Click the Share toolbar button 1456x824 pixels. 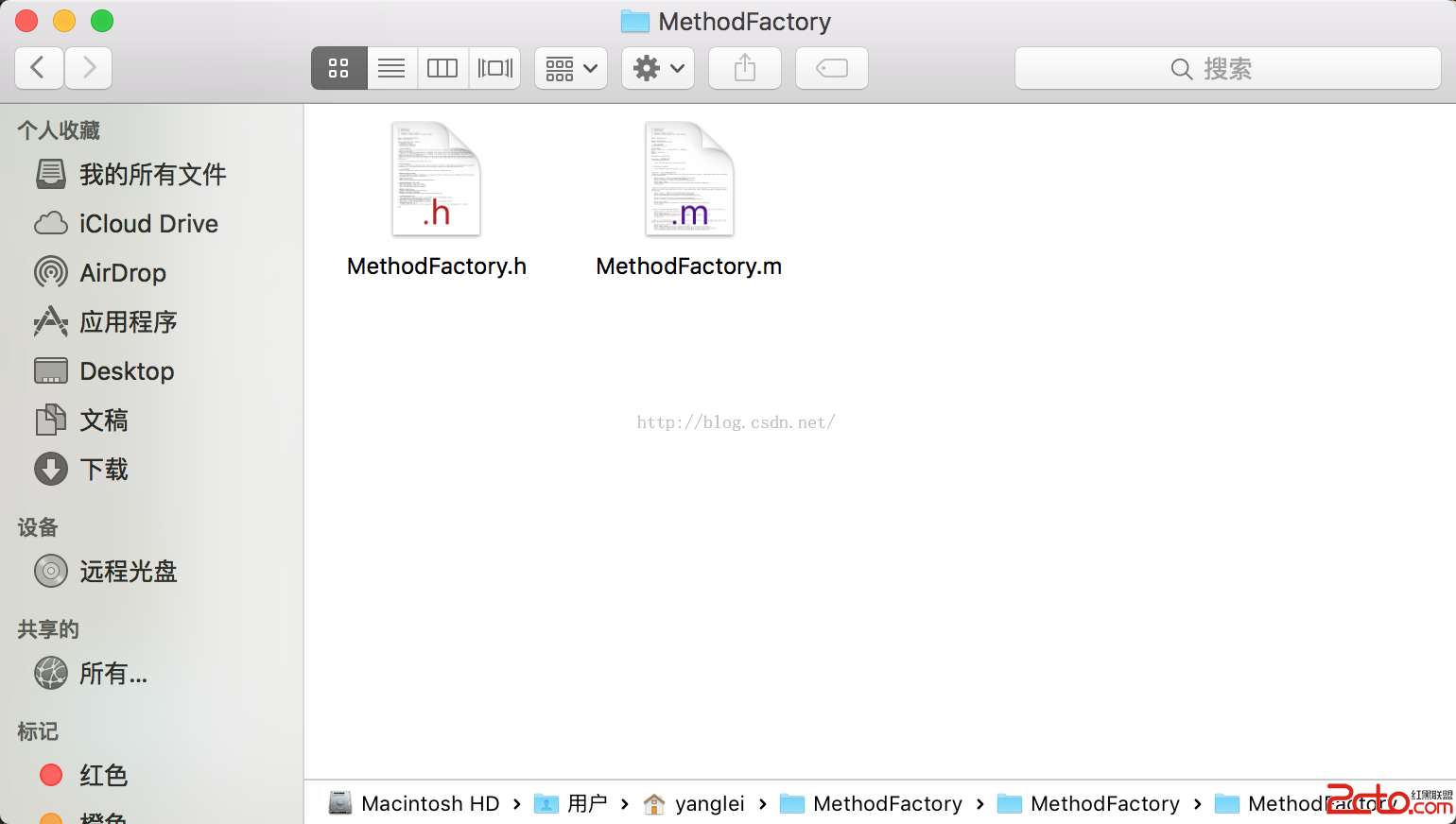pos(745,68)
